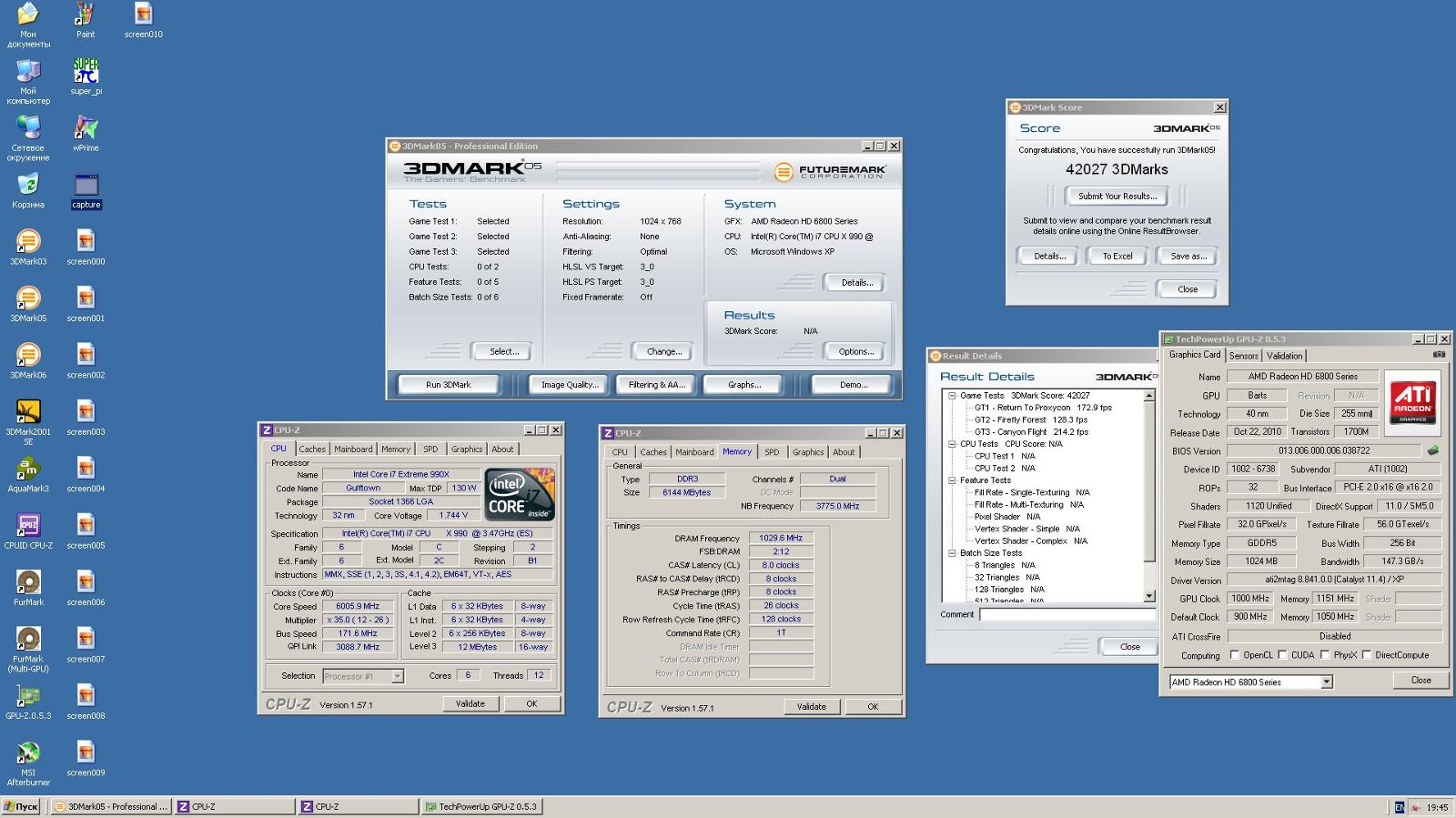Open the SPD tab in Memory CPU-Z window
Image resolution: width=1456 pixels, height=818 pixels.
[772, 452]
